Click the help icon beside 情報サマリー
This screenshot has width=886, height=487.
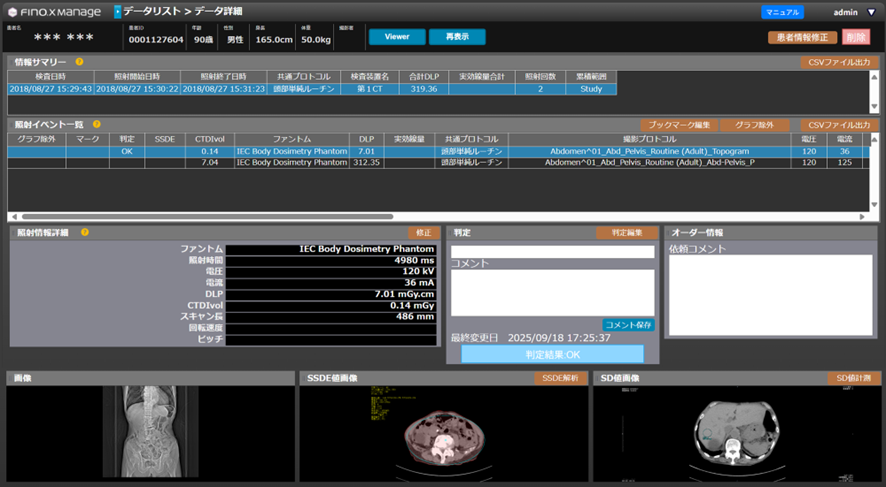pos(79,62)
